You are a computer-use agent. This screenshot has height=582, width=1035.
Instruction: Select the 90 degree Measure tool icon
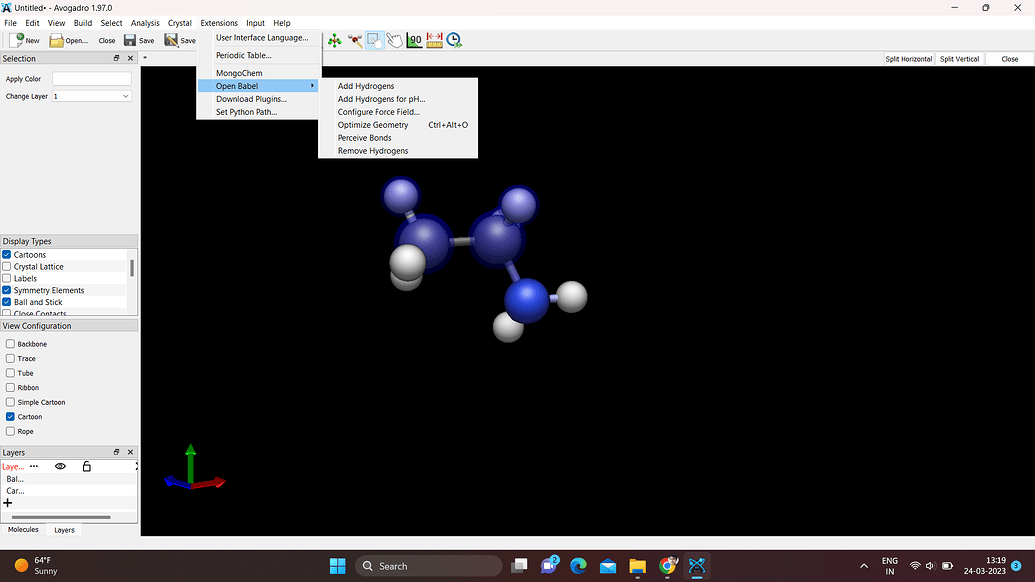tap(415, 40)
